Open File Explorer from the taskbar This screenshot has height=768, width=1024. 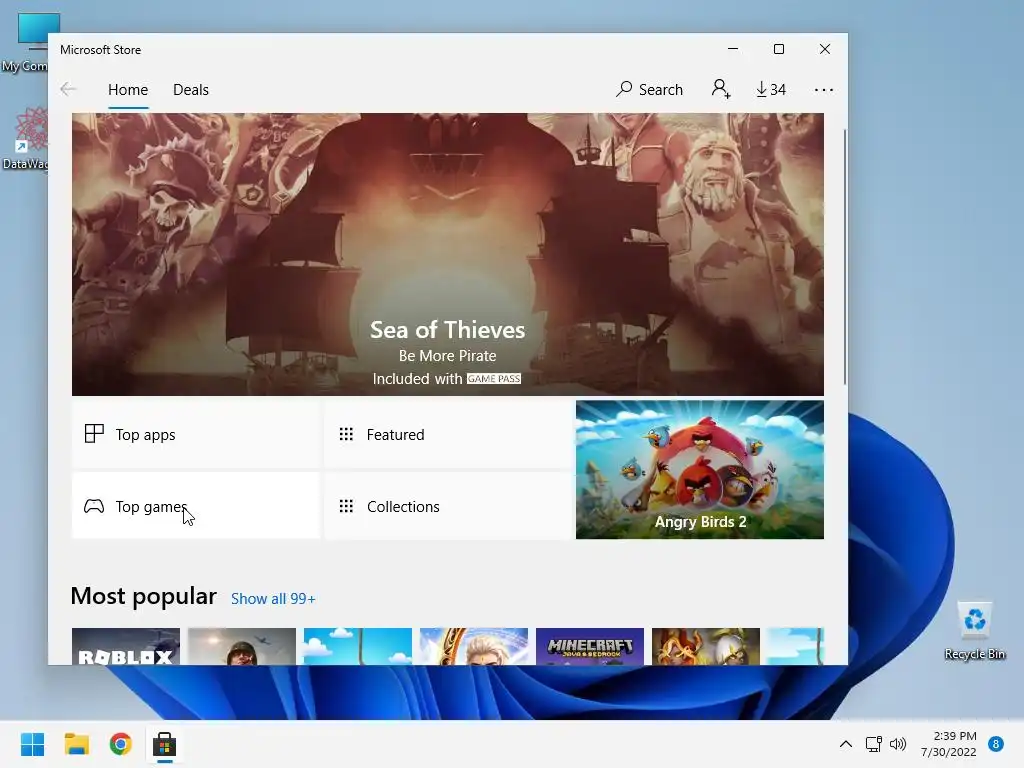coord(76,744)
